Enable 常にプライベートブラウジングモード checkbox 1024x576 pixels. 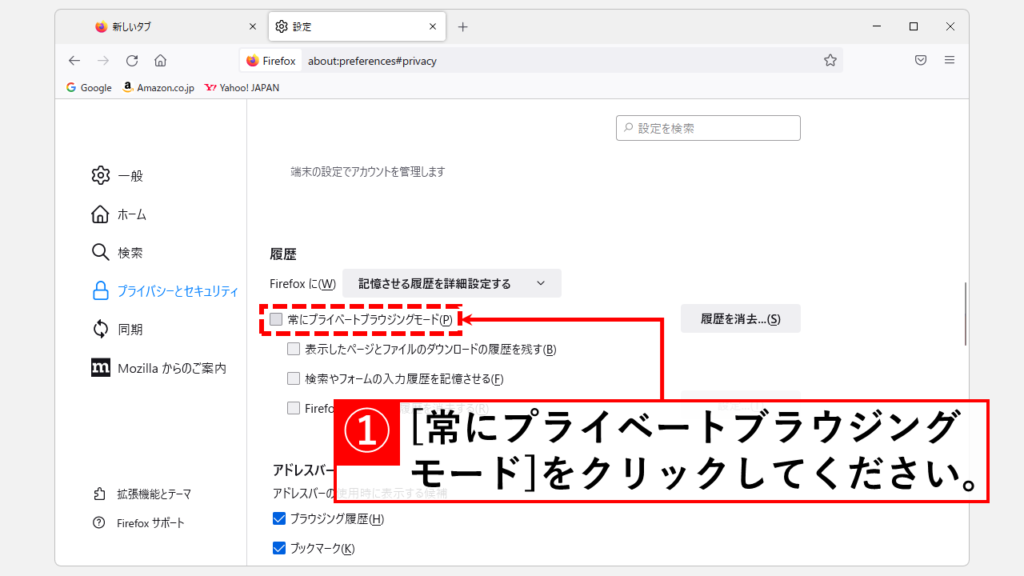click(x=276, y=319)
